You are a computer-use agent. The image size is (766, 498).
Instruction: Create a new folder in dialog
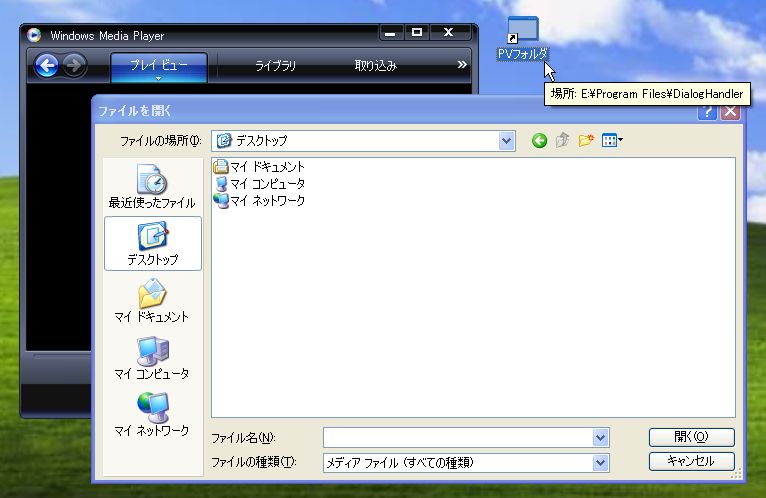coord(586,141)
